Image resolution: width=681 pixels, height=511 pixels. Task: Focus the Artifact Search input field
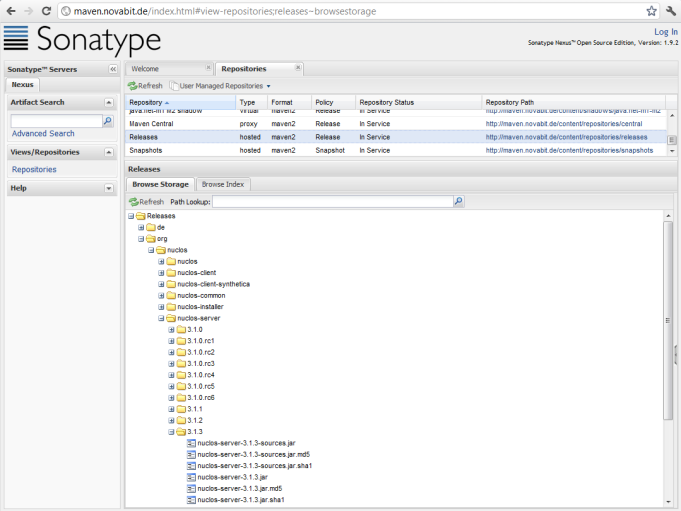point(56,121)
